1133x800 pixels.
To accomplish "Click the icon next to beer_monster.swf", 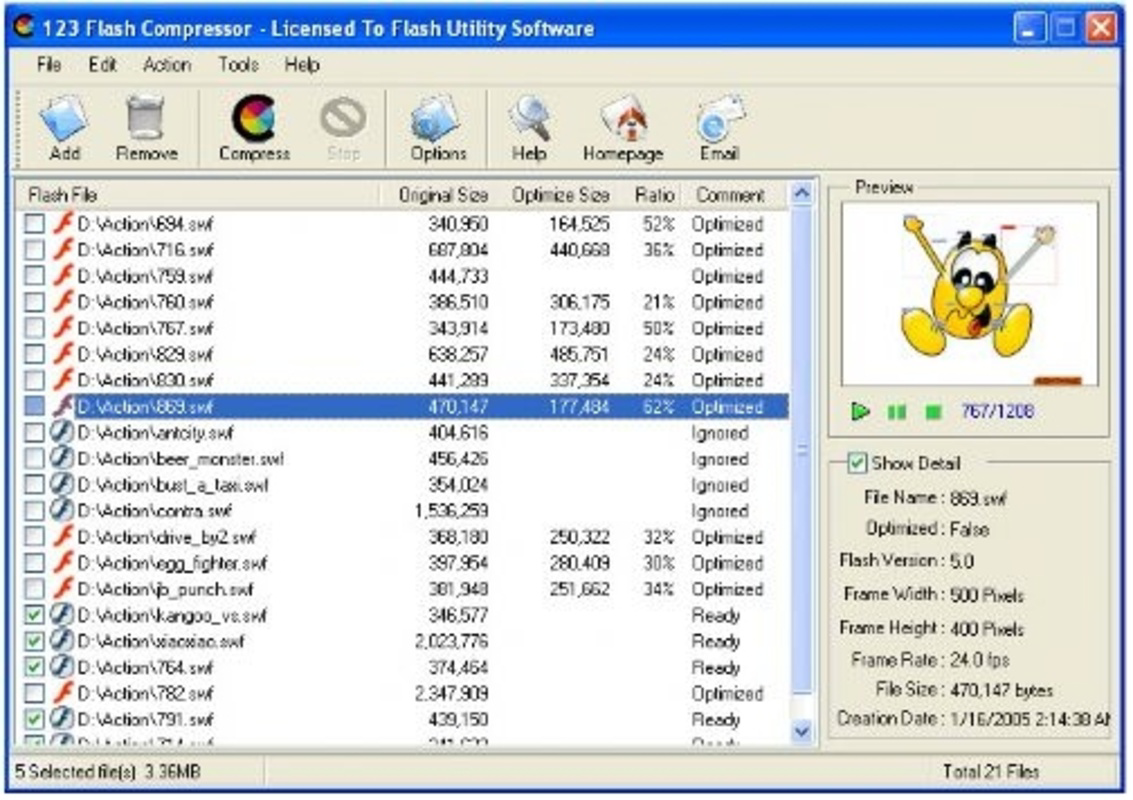I will (x=62, y=458).
